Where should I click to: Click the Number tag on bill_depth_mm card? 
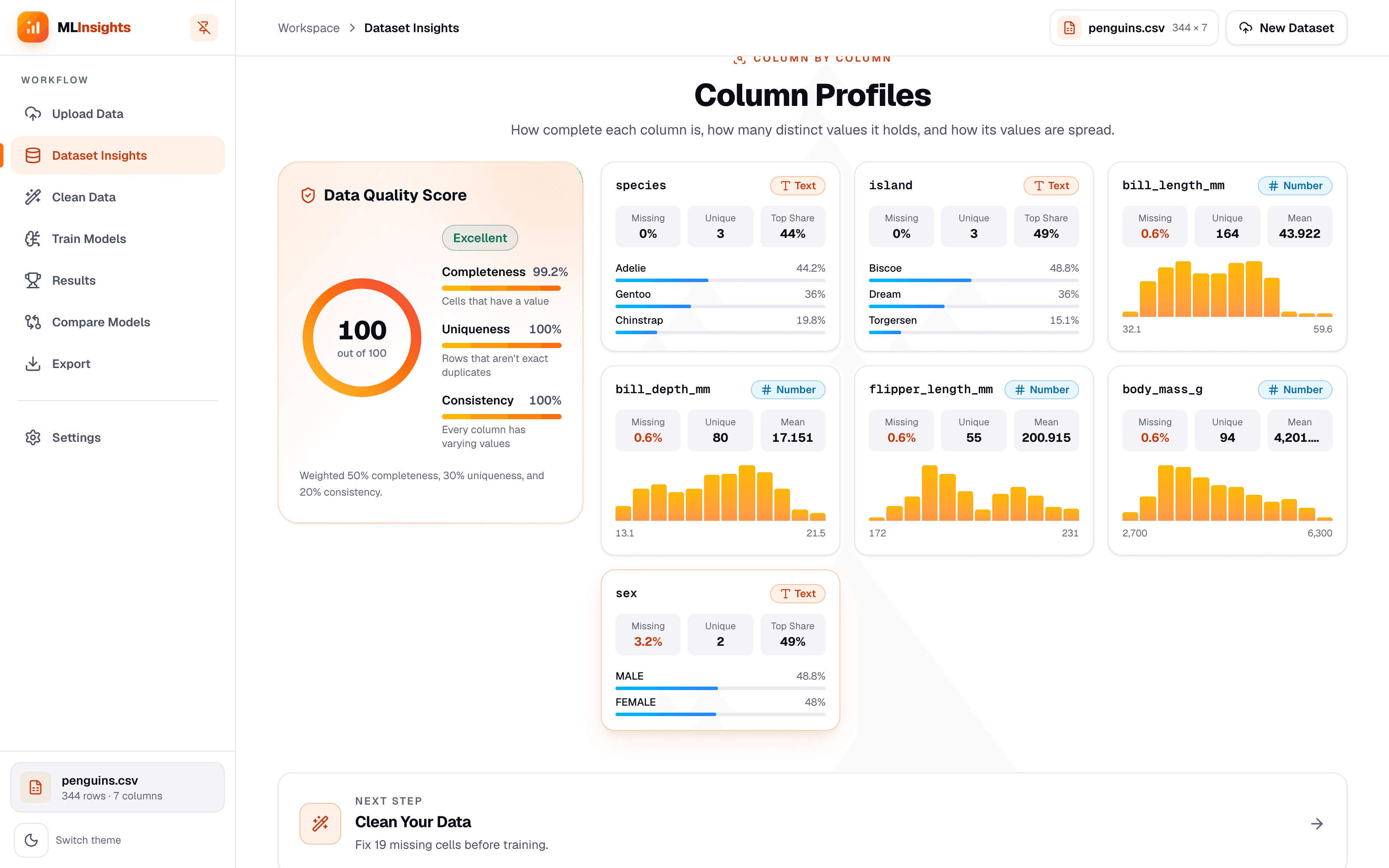[787, 389]
